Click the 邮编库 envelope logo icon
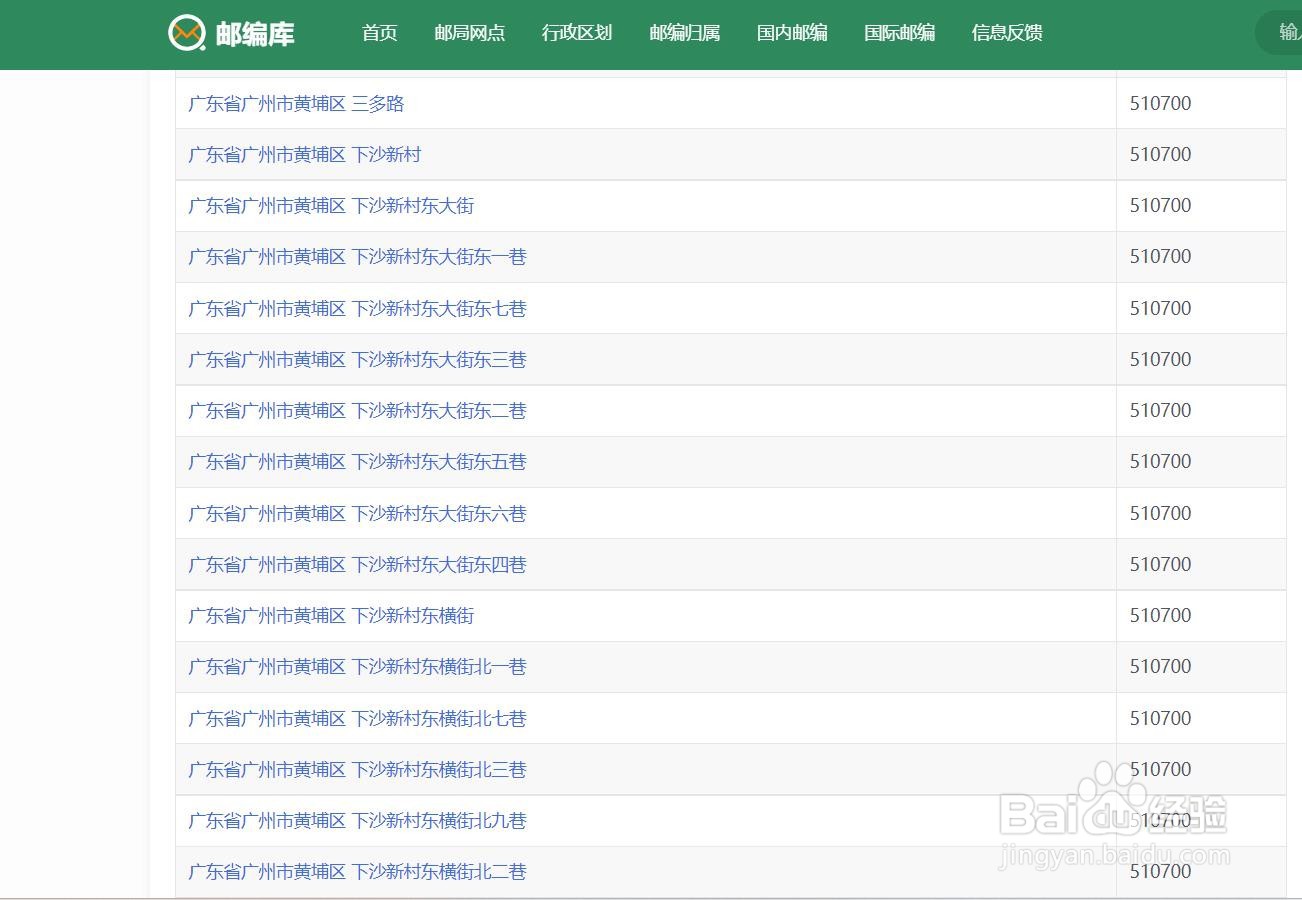Viewport: 1302px width, 900px height. click(187, 33)
